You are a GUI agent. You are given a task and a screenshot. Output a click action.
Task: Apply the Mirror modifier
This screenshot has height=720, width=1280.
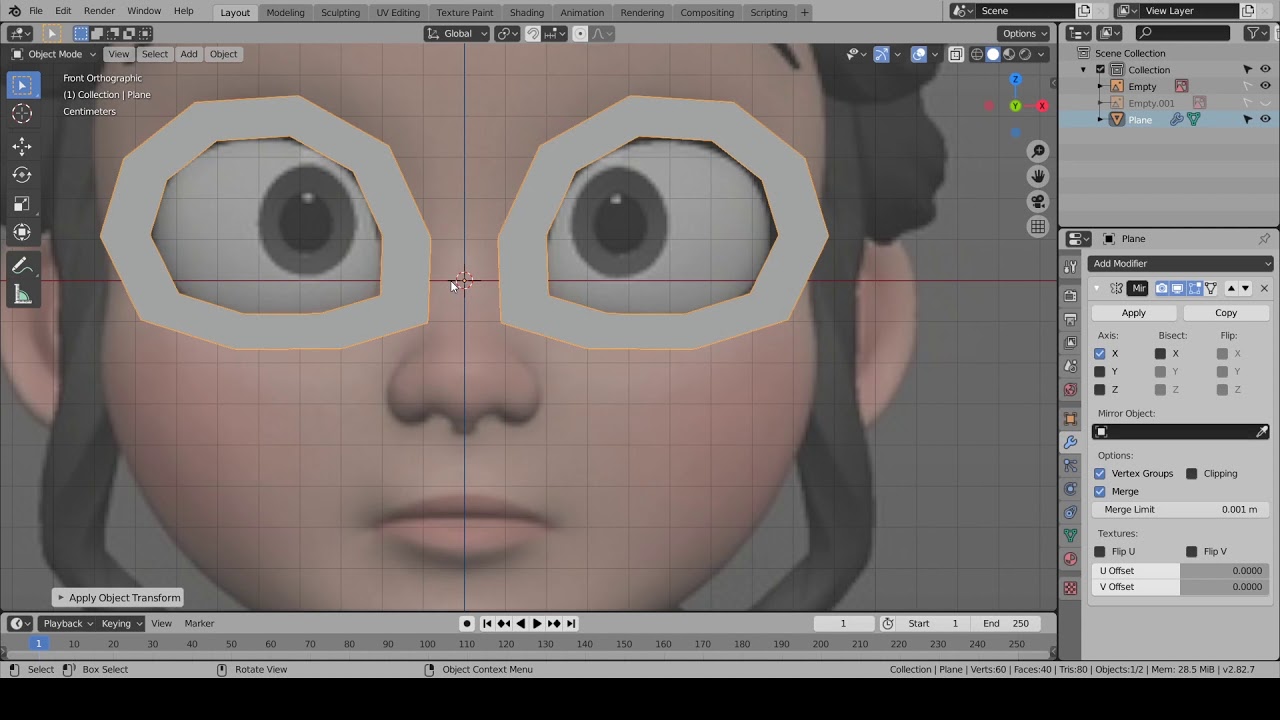pos(1134,313)
